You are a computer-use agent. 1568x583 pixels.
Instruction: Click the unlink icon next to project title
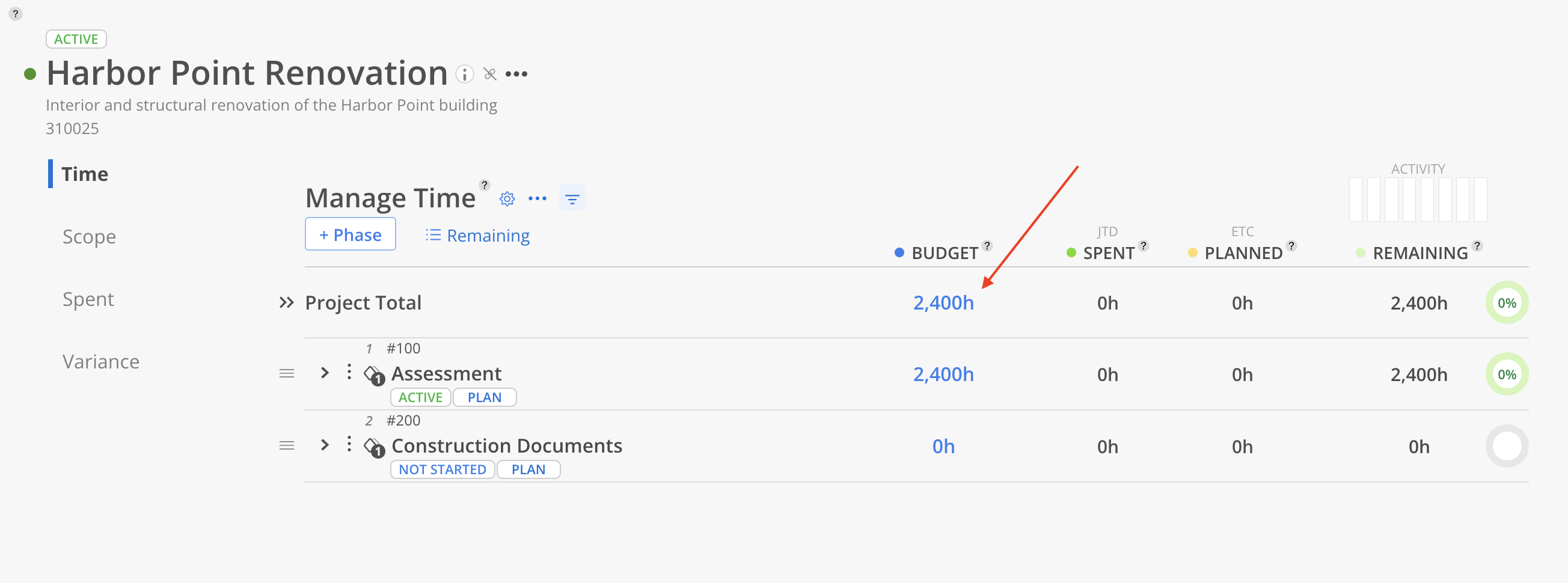490,75
